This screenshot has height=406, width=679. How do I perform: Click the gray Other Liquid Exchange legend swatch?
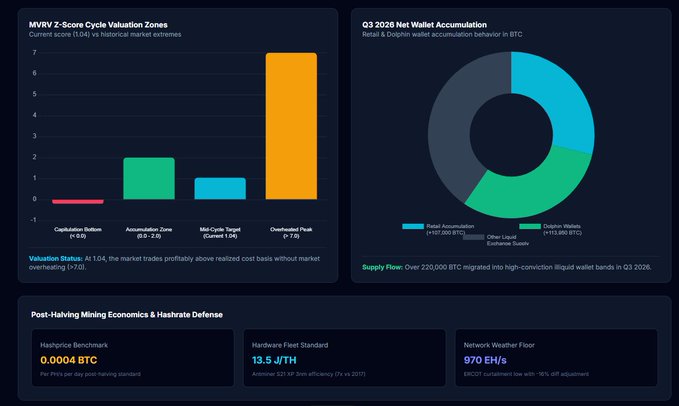coord(473,237)
